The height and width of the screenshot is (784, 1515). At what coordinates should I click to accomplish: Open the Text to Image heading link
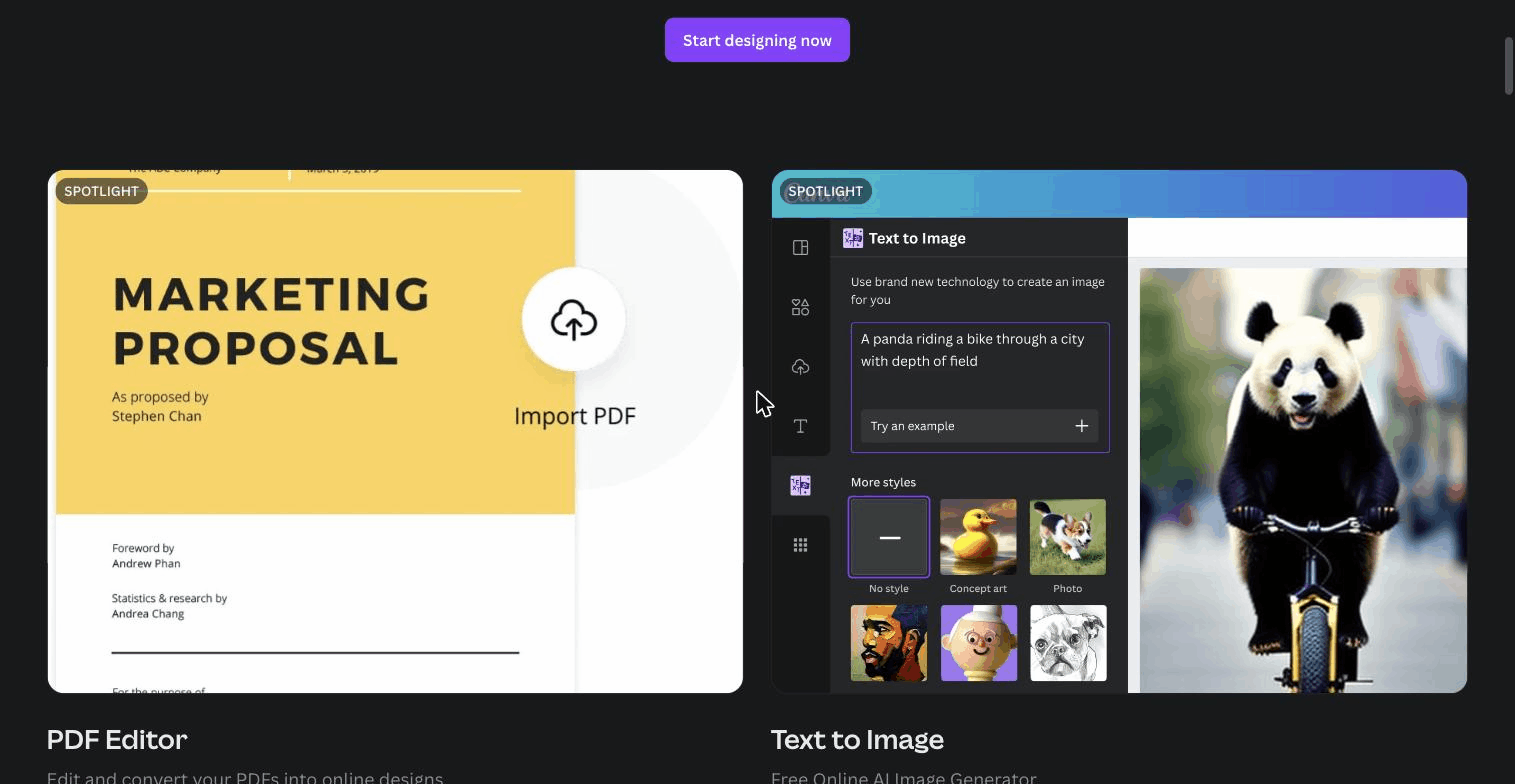click(x=857, y=739)
